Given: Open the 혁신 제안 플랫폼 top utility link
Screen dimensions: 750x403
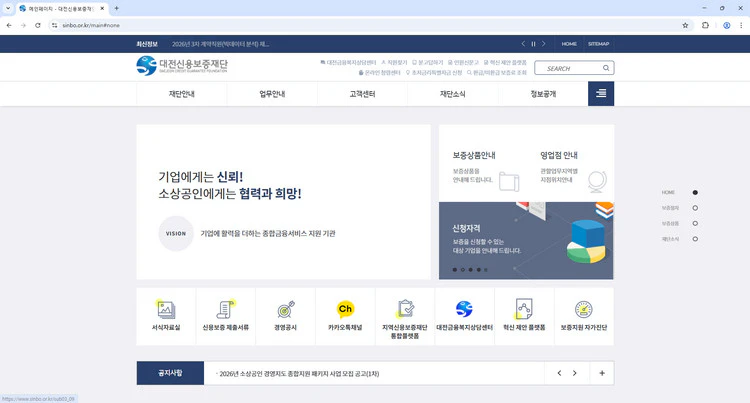Looking at the screenshot, I should click(x=505, y=63).
